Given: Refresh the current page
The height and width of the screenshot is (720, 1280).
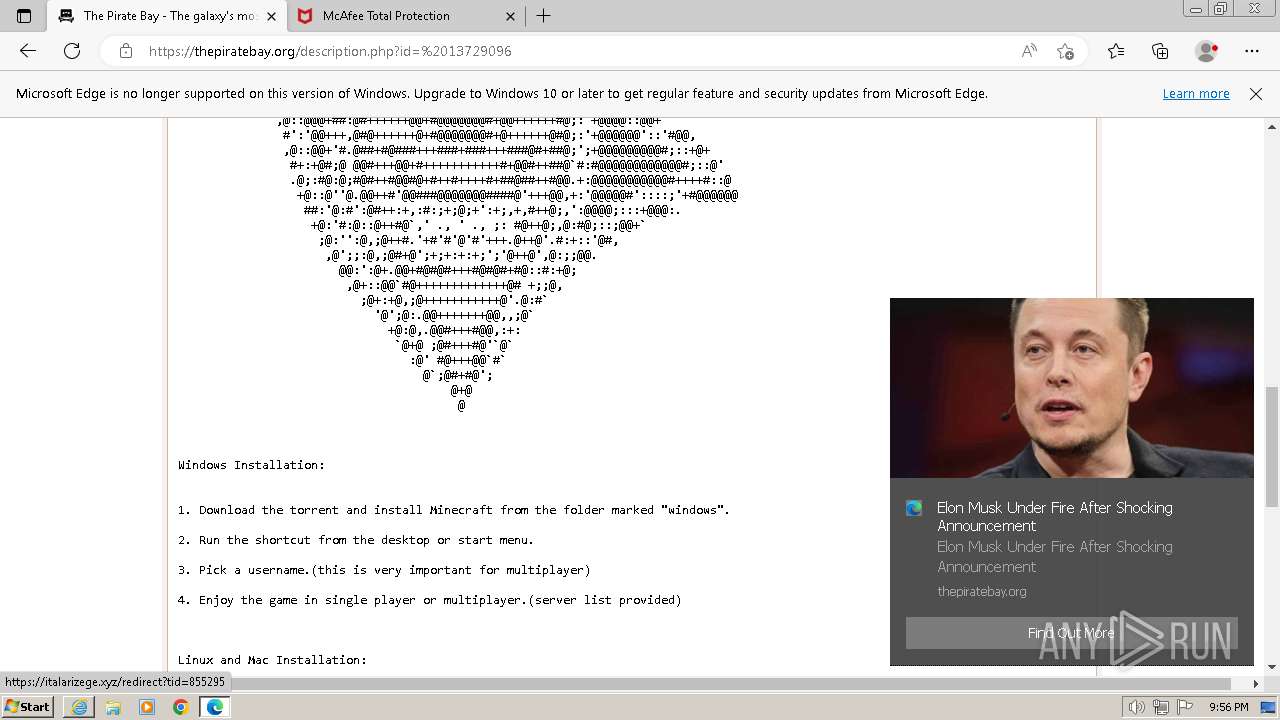Looking at the screenshot, I should (x=72, y=51).
